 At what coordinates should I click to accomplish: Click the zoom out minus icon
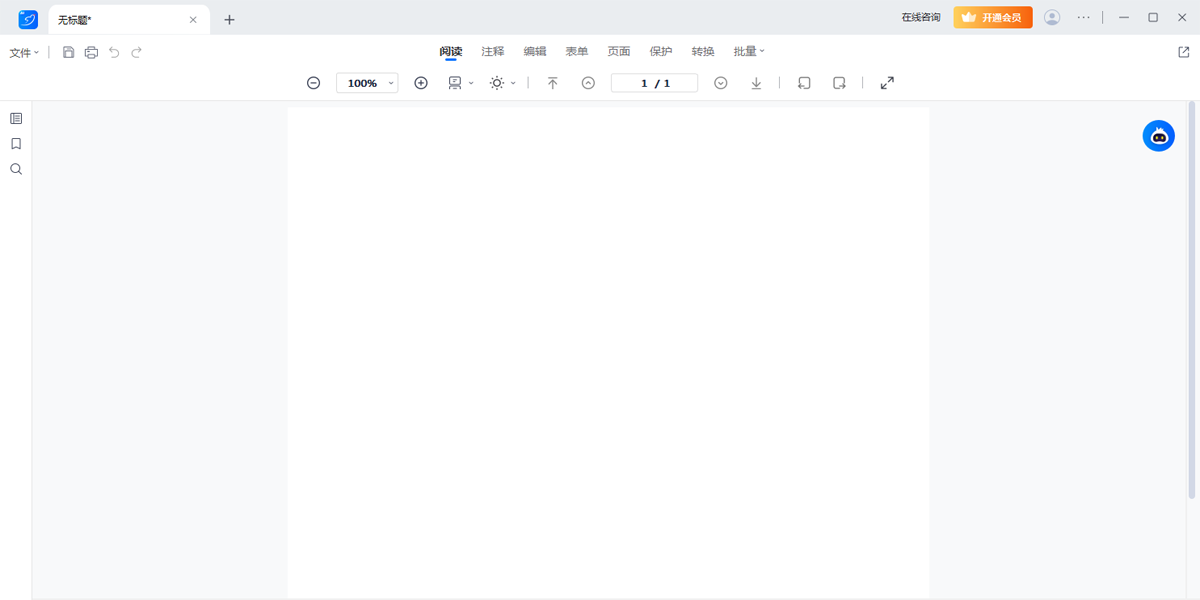[313, 83]
